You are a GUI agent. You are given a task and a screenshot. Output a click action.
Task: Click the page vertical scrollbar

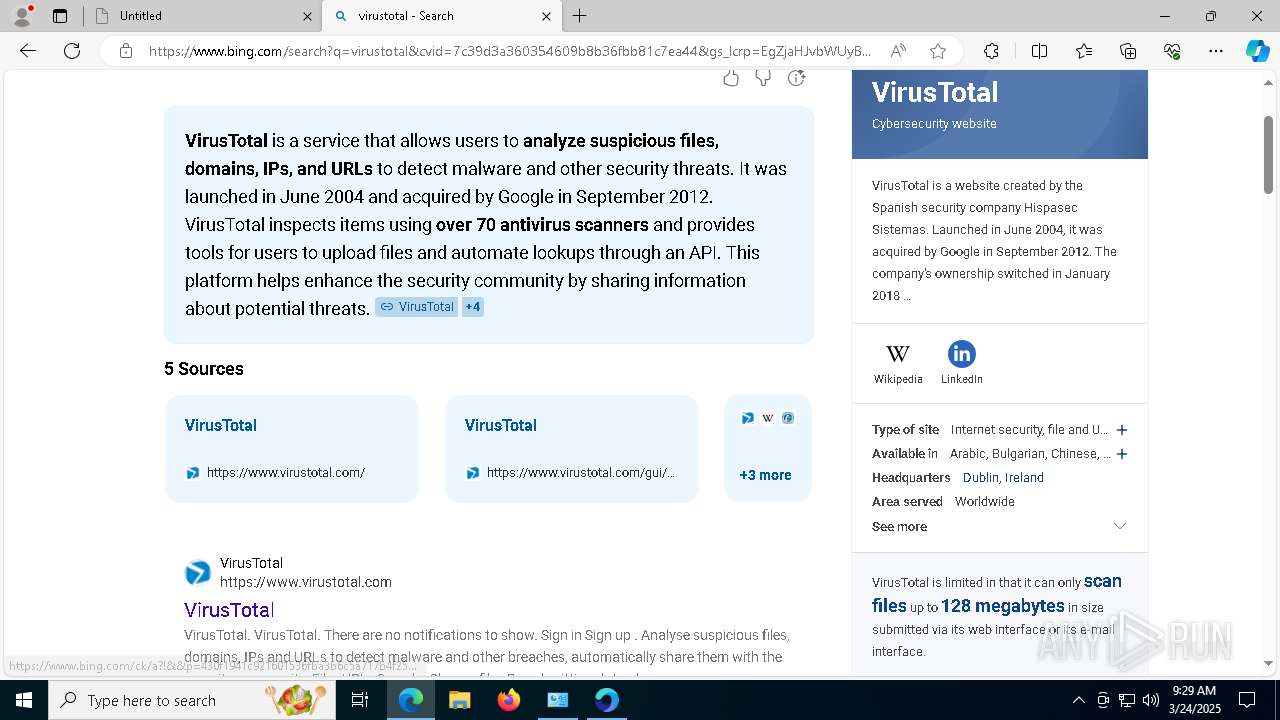(x=1268, y=156)
